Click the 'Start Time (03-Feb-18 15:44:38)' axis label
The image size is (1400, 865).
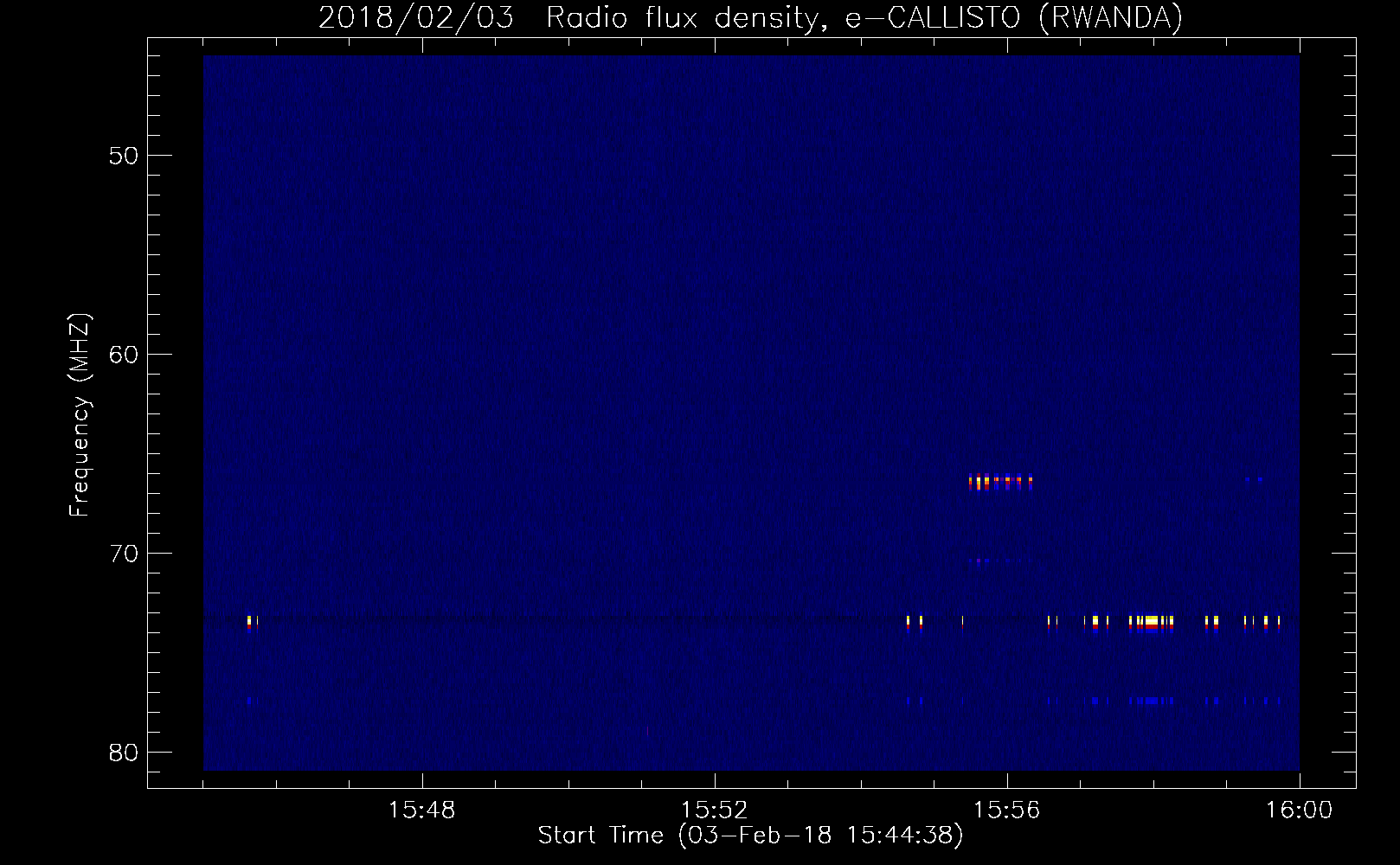pos(750,836)
